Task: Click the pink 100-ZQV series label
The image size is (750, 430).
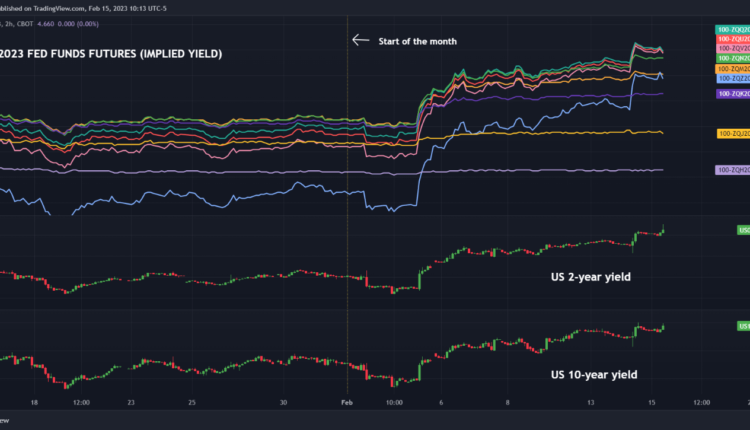Action: click(732, 48)
